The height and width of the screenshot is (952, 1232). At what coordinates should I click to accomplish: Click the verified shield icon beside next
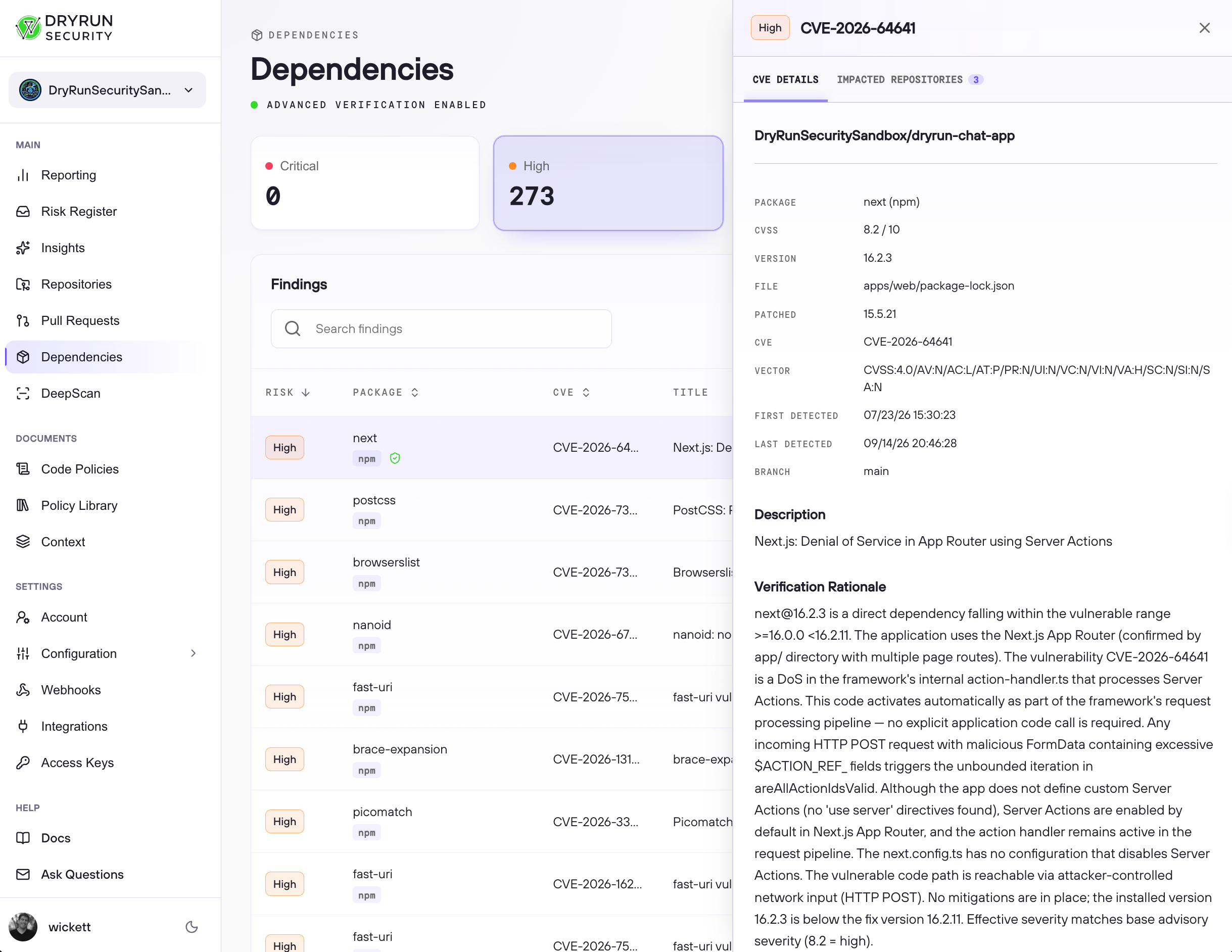[395, 458]
